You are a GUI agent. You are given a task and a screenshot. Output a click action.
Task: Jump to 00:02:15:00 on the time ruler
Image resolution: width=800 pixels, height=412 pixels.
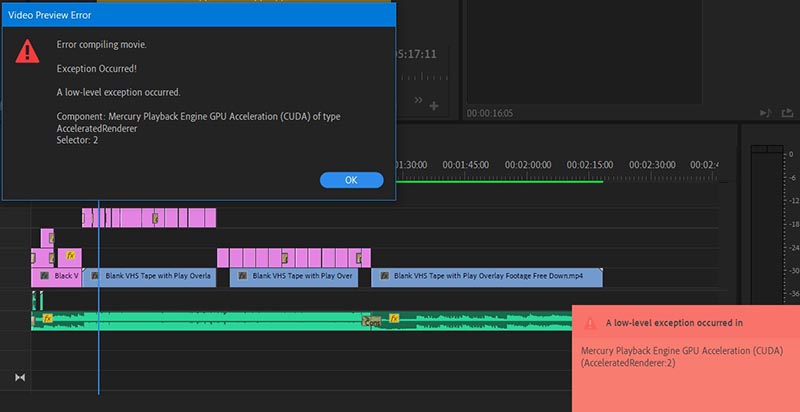pos(590,165)
